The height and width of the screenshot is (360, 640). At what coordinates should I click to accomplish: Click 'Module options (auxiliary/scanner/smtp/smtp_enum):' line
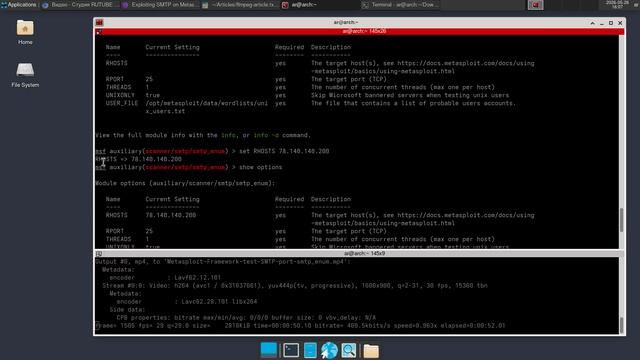point(185,183)
